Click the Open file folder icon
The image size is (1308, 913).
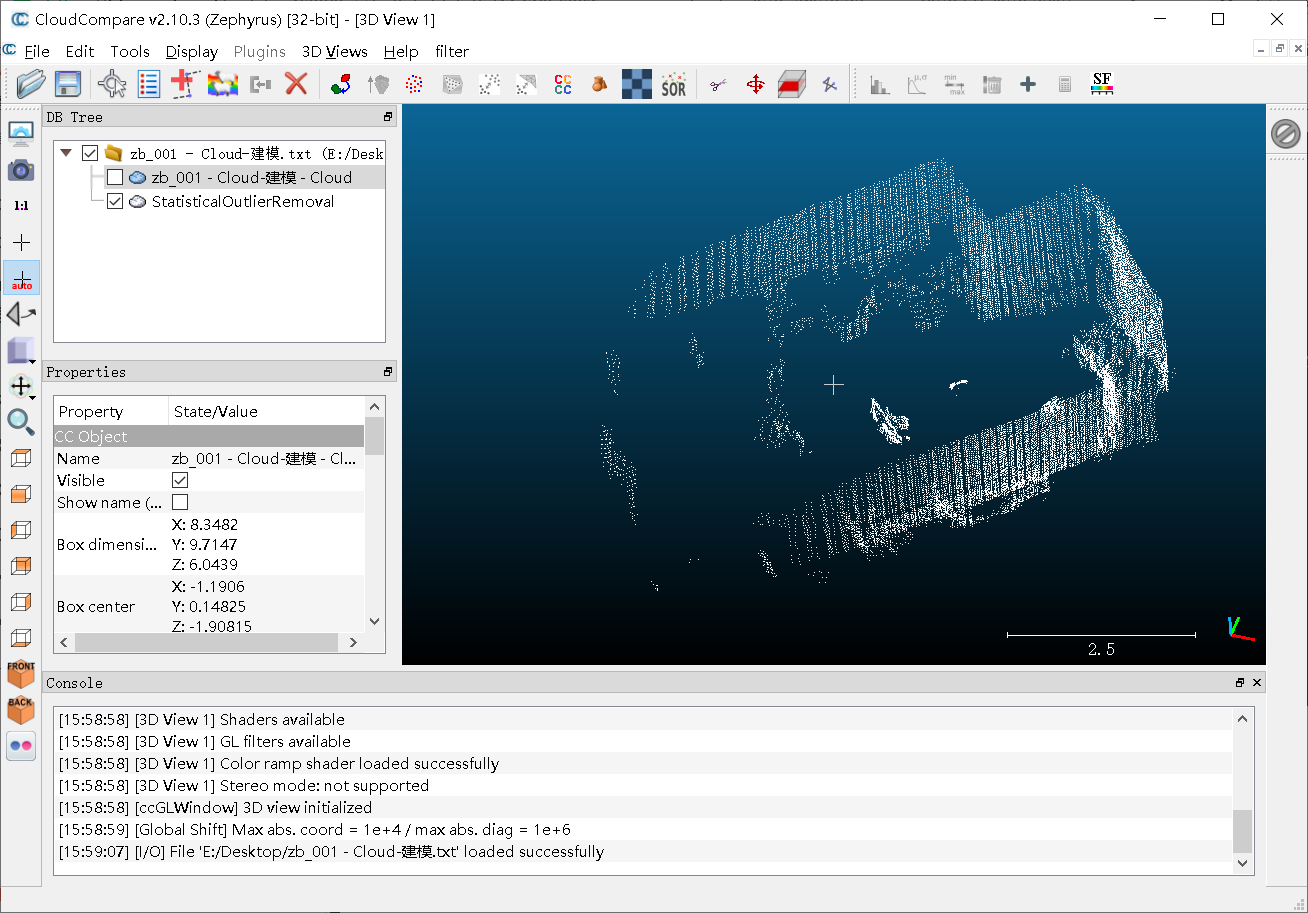pos(31,84)
